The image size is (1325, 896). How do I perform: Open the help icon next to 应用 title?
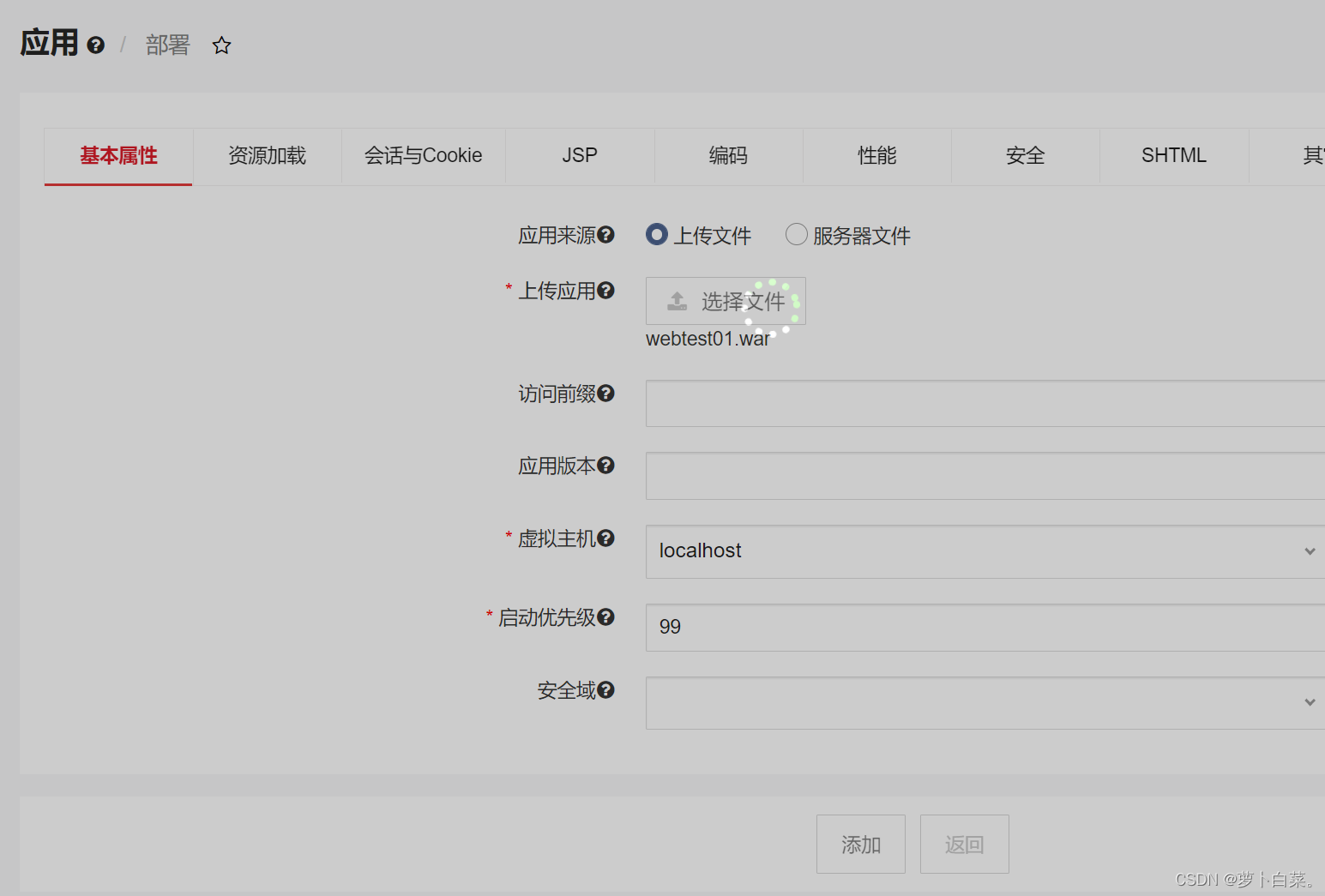pyautogui.click(x=97, y=45)
